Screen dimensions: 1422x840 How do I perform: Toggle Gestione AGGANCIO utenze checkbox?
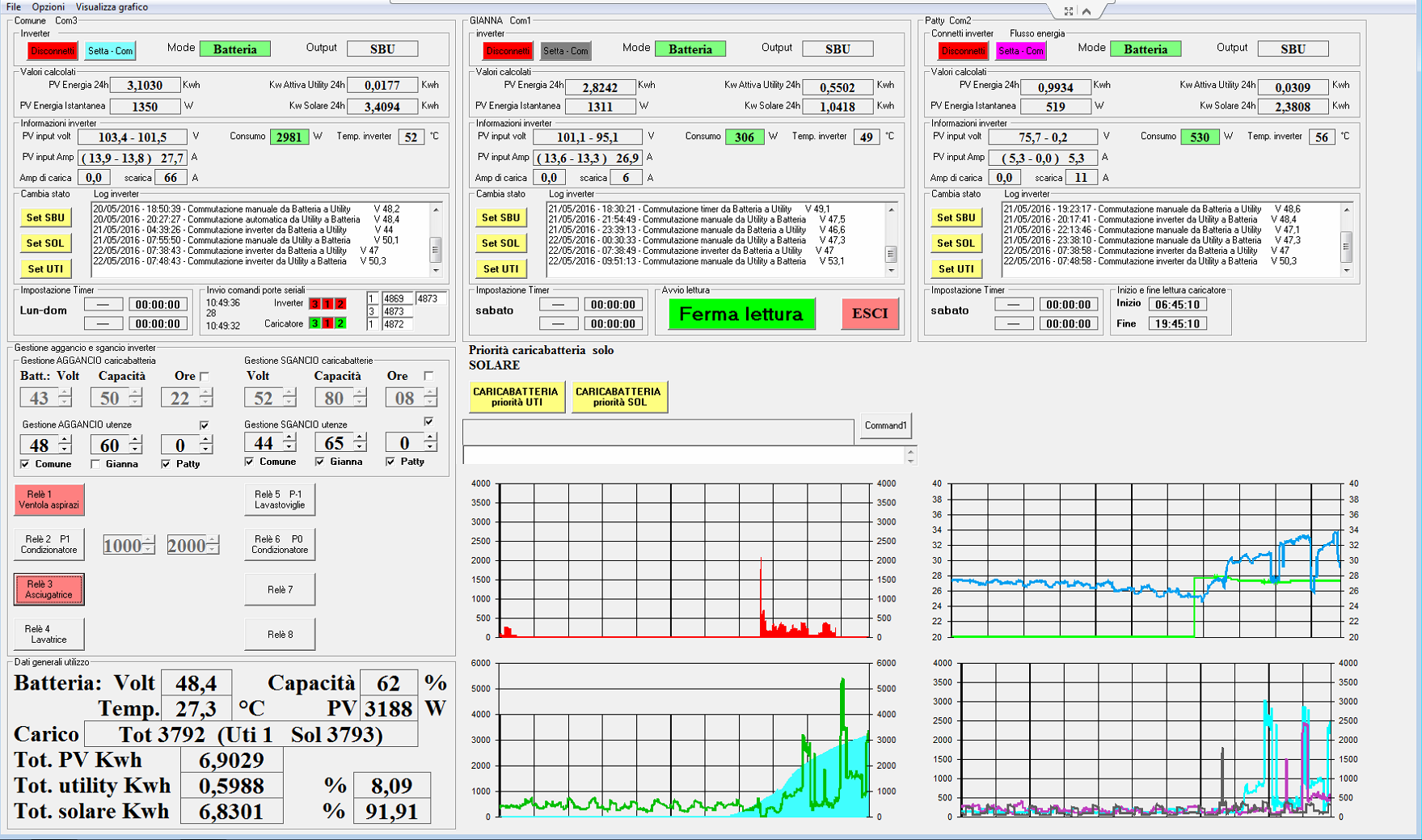(205, 424)
